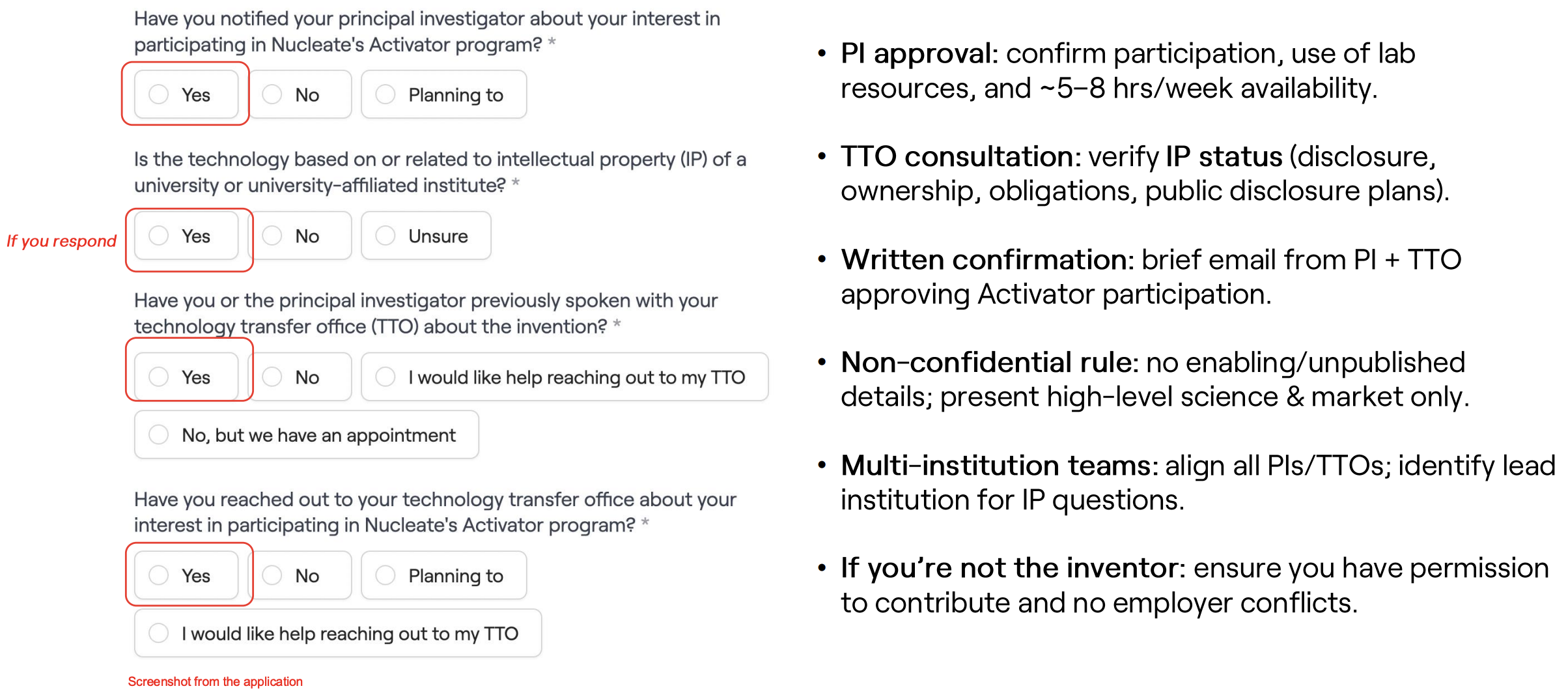Click the Screenshot from the application caption
Viewport: 1568px width, 697px height.
215,681
